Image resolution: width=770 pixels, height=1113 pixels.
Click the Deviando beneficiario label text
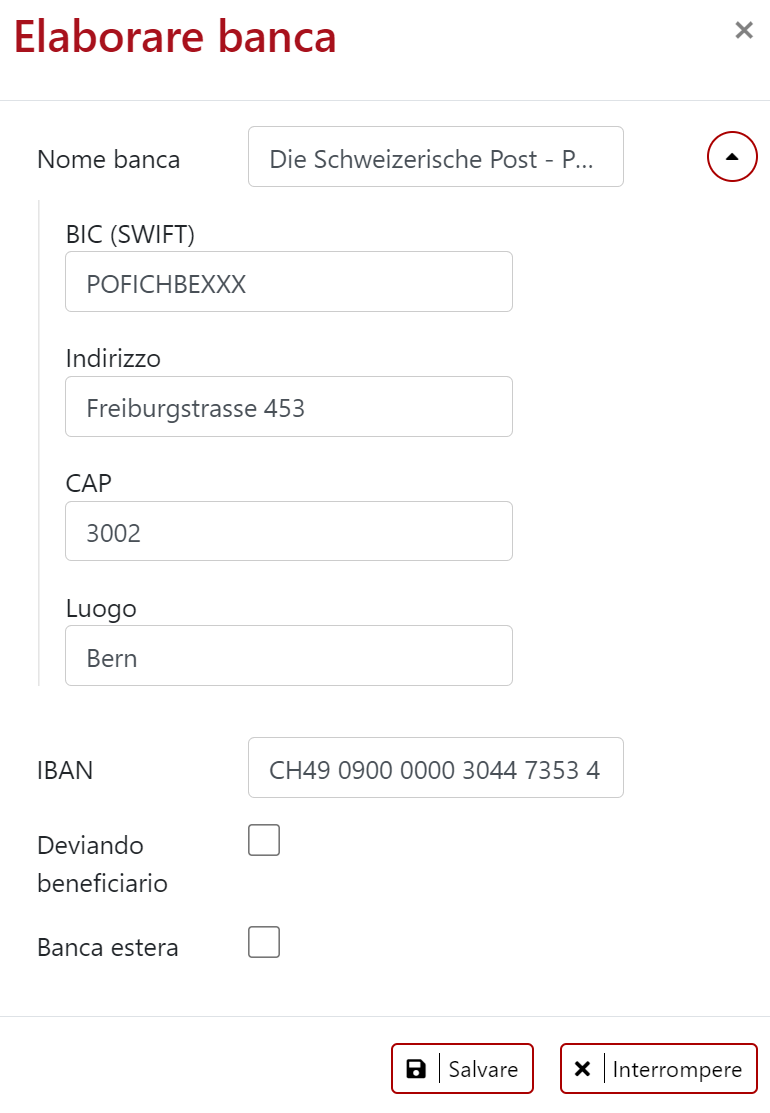pos(103,863)
